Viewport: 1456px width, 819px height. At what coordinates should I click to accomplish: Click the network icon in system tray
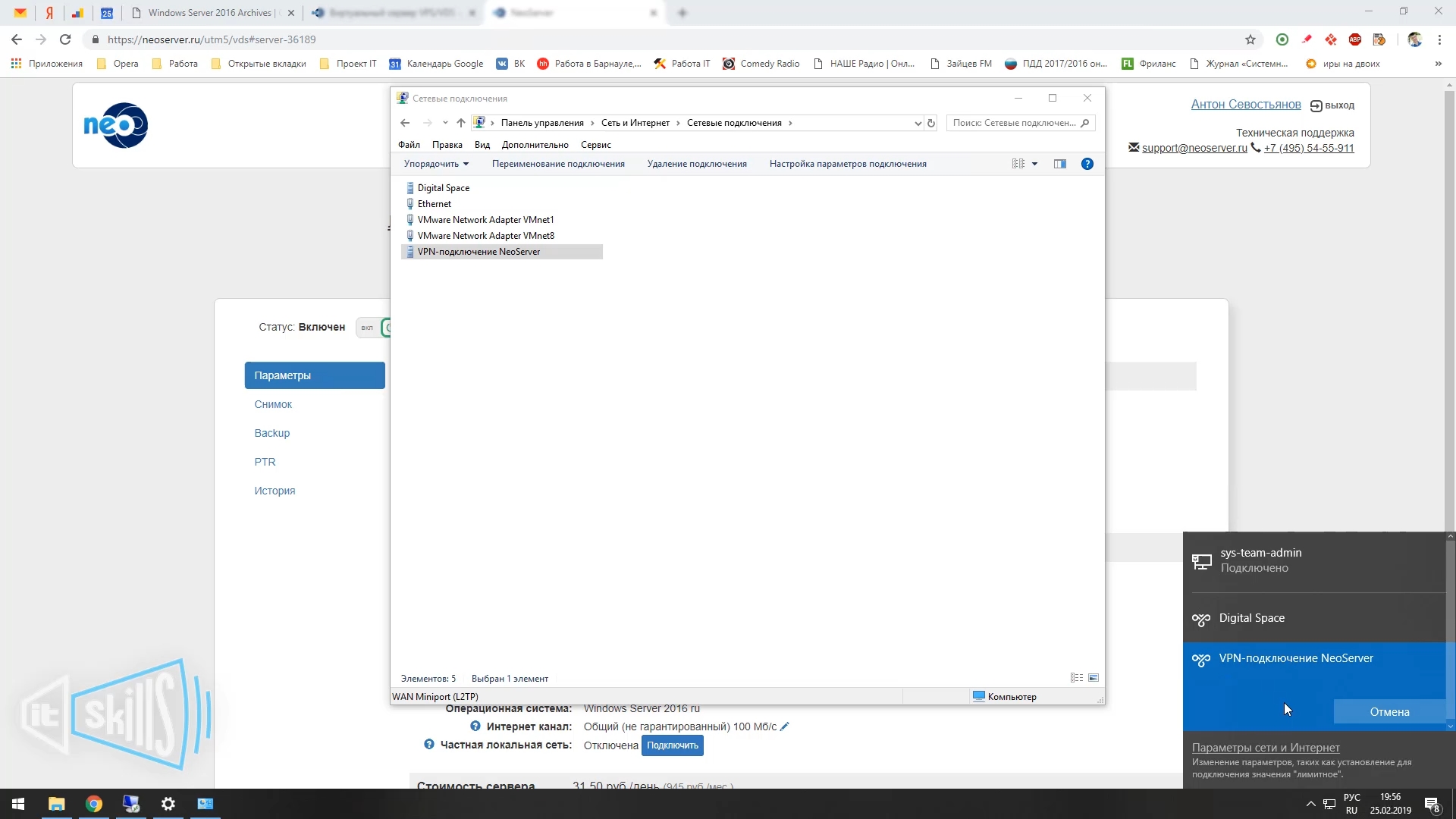click(1329, 804)
